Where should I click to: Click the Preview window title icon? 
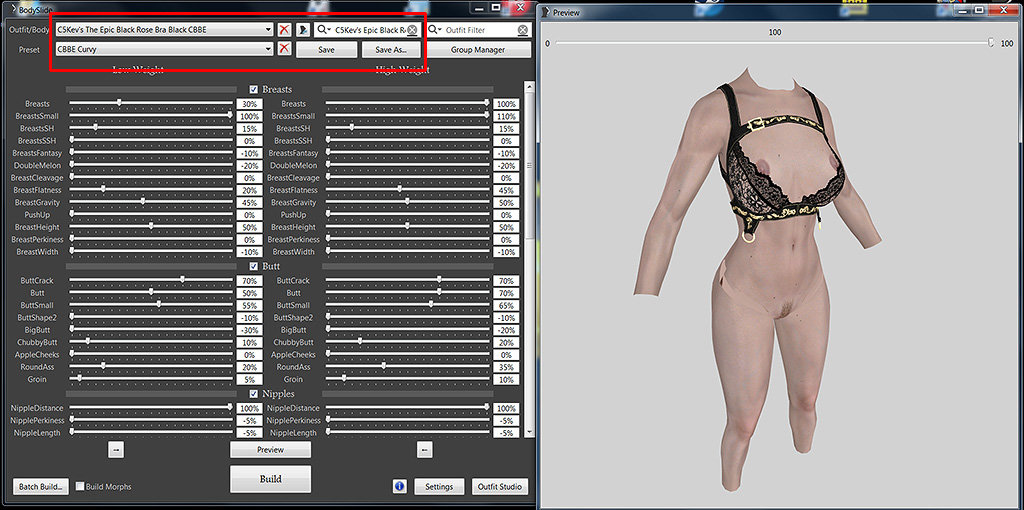coord(545,12)
